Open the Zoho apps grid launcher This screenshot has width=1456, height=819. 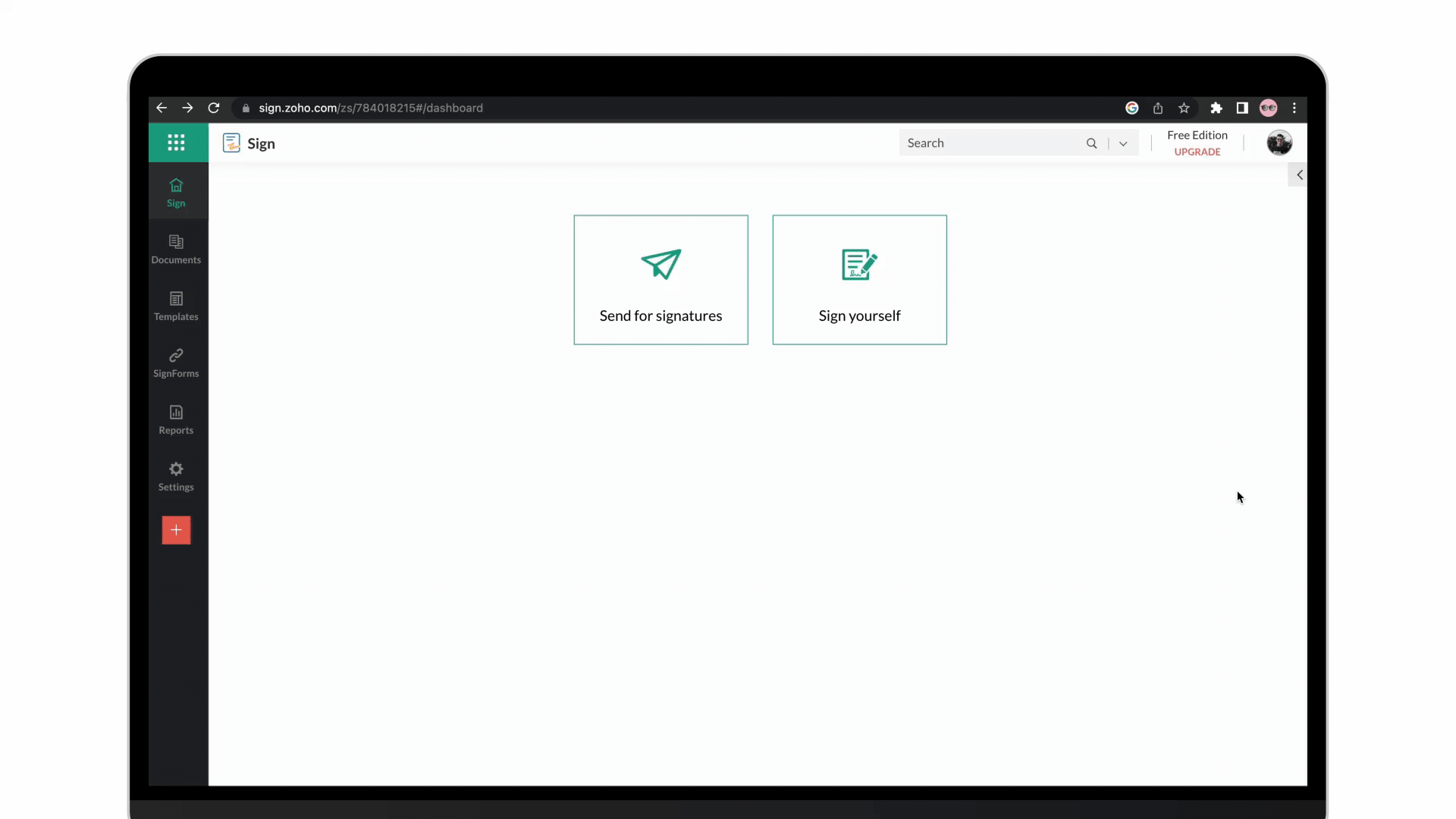[x=176, y=143]
